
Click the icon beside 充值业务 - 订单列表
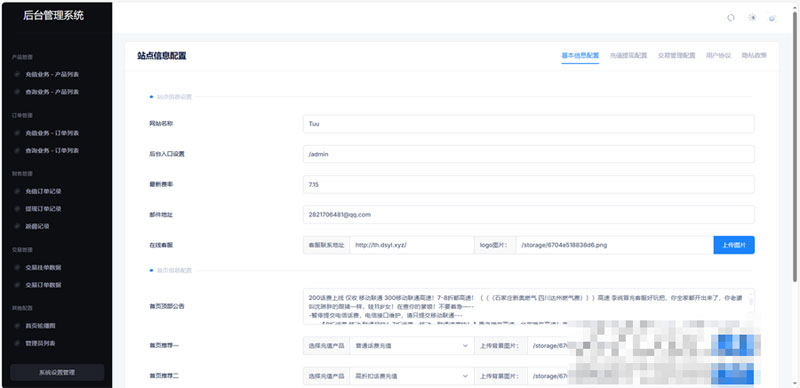pos(17,133)
